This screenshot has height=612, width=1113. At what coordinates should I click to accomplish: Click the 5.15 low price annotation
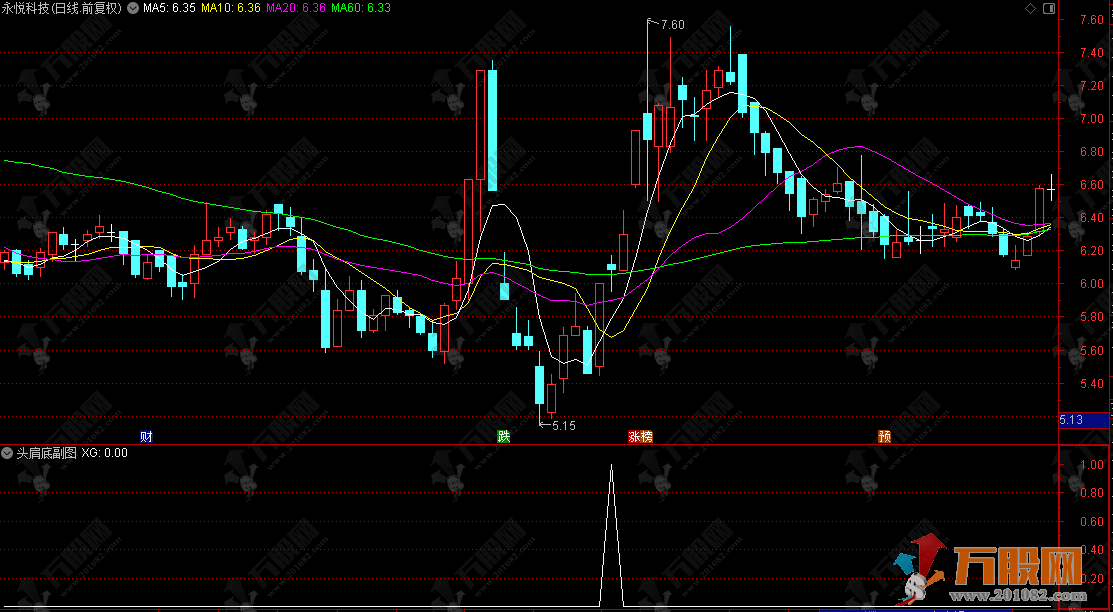coord(563,426)
